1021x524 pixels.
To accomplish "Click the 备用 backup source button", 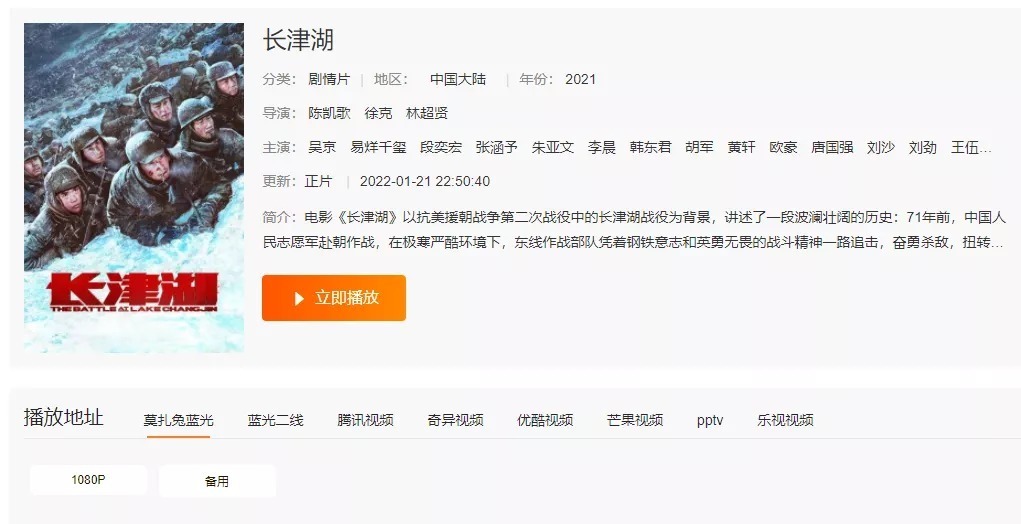I will coord(217,481).
